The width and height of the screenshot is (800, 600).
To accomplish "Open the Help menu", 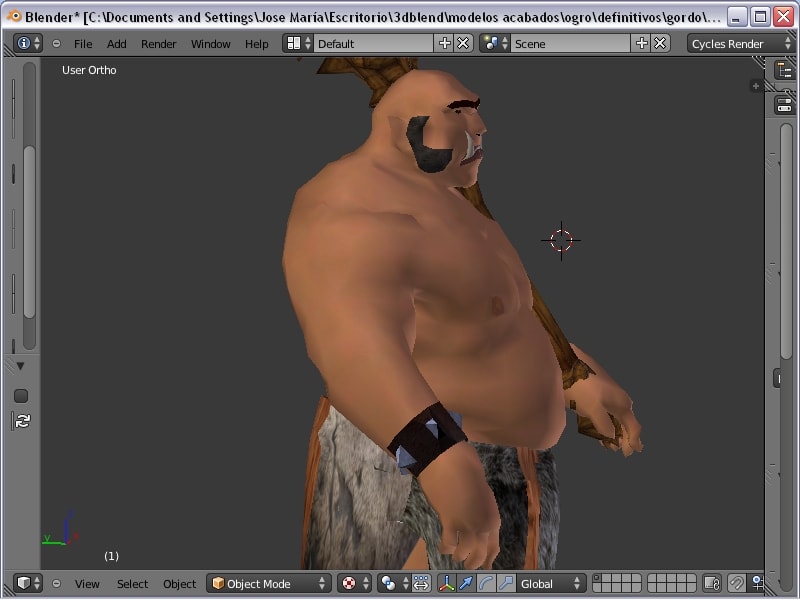I will pyautogui.click(x=256, y=44).
